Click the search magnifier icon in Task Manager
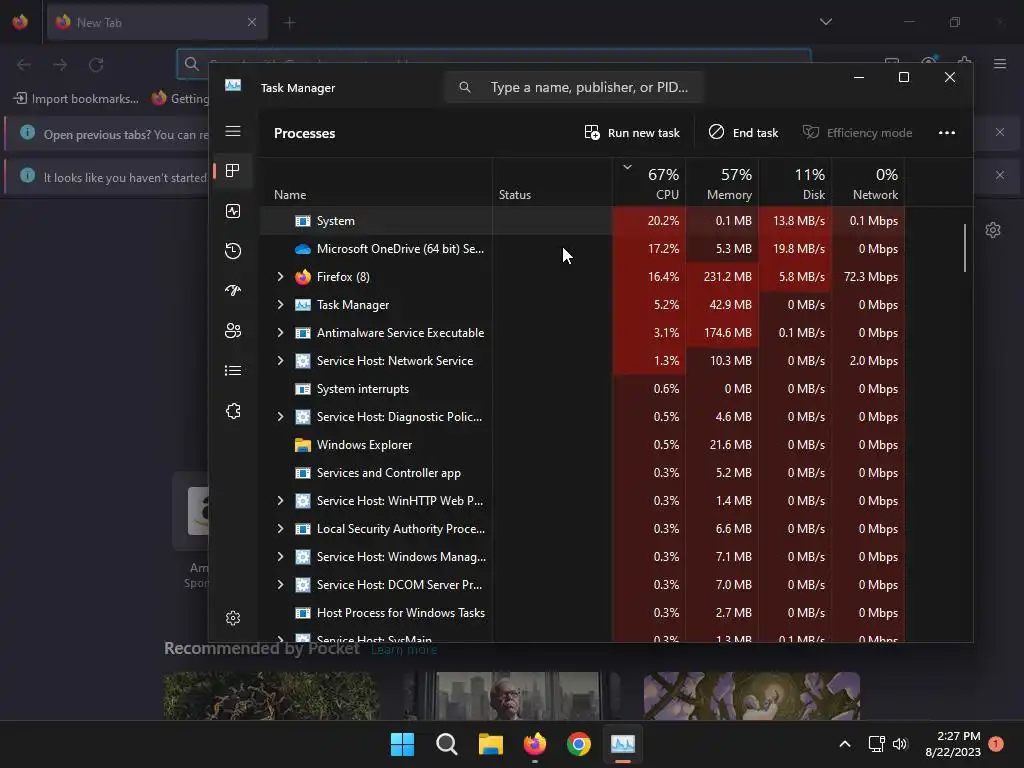 (x=465, y=87)
